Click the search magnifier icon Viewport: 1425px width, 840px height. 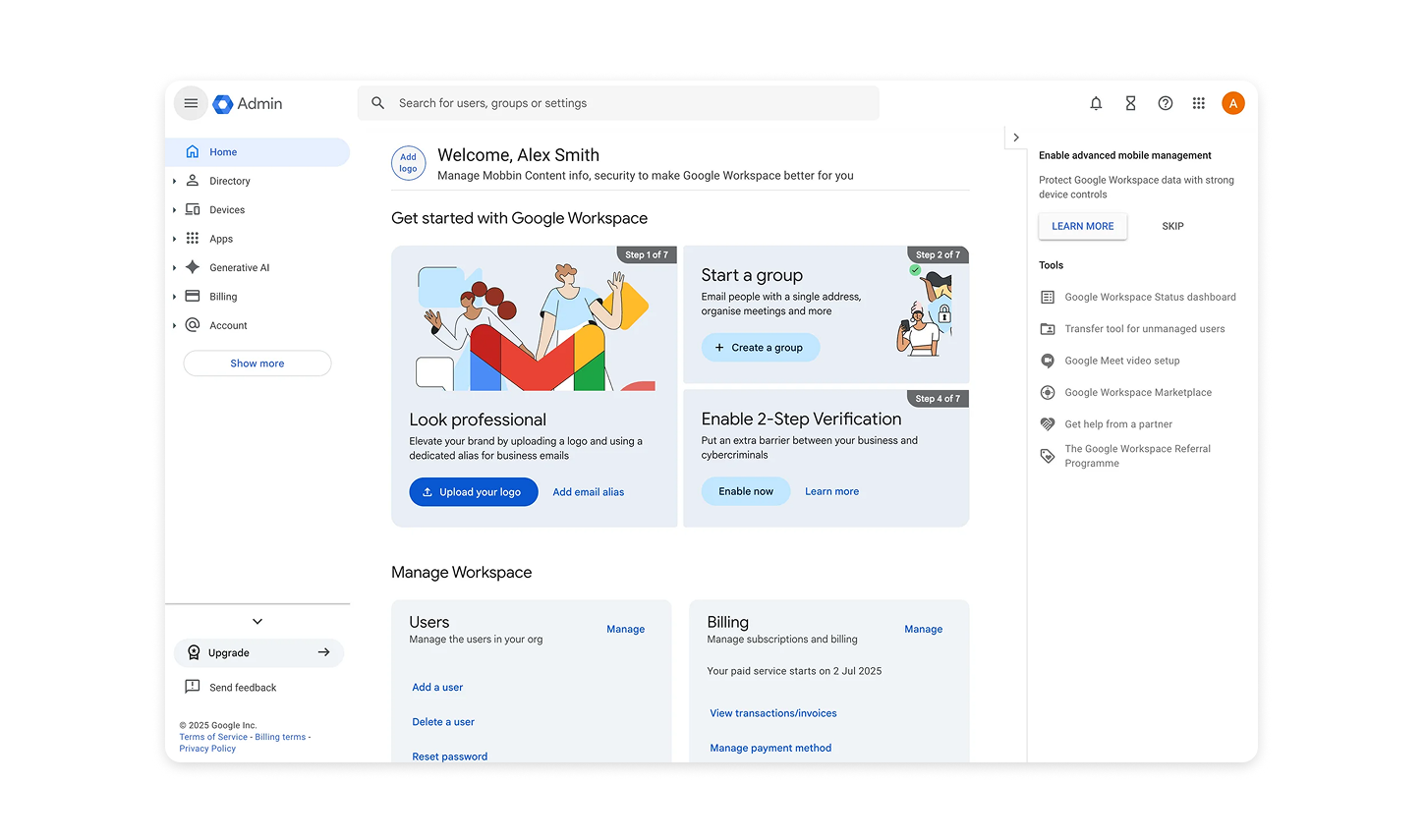pyautogui.click(x=377, y=103)
